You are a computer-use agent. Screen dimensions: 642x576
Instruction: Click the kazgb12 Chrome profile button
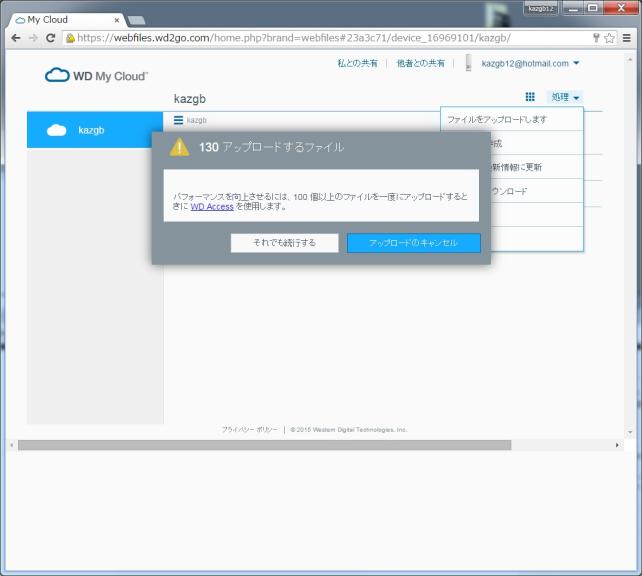tap(540, 8)
